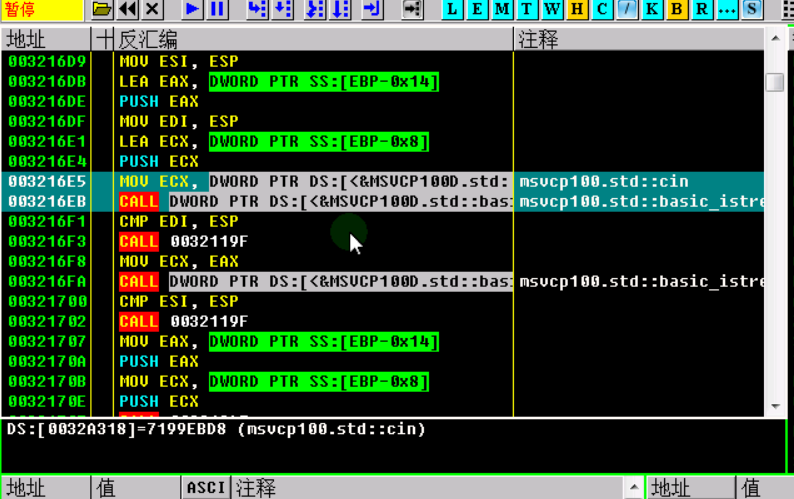Open Threads window (T button)
The height and width of the screenshot is (499, 794).
[527, 10]
